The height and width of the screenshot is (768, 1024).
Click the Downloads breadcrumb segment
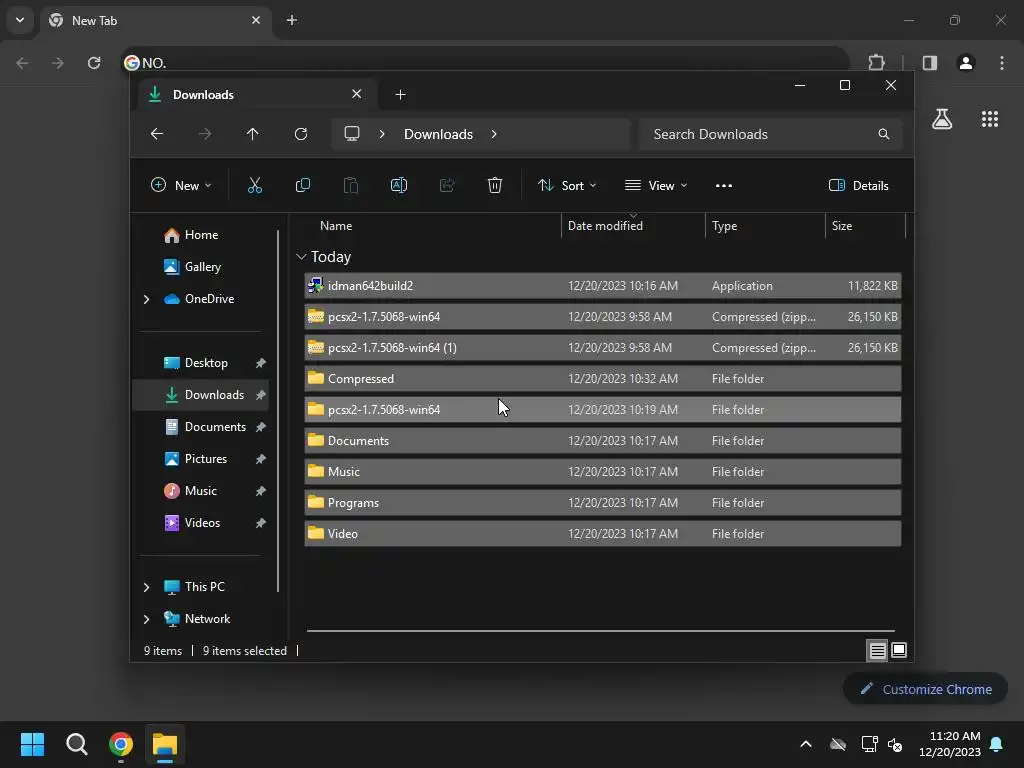(x=438, y=134)
